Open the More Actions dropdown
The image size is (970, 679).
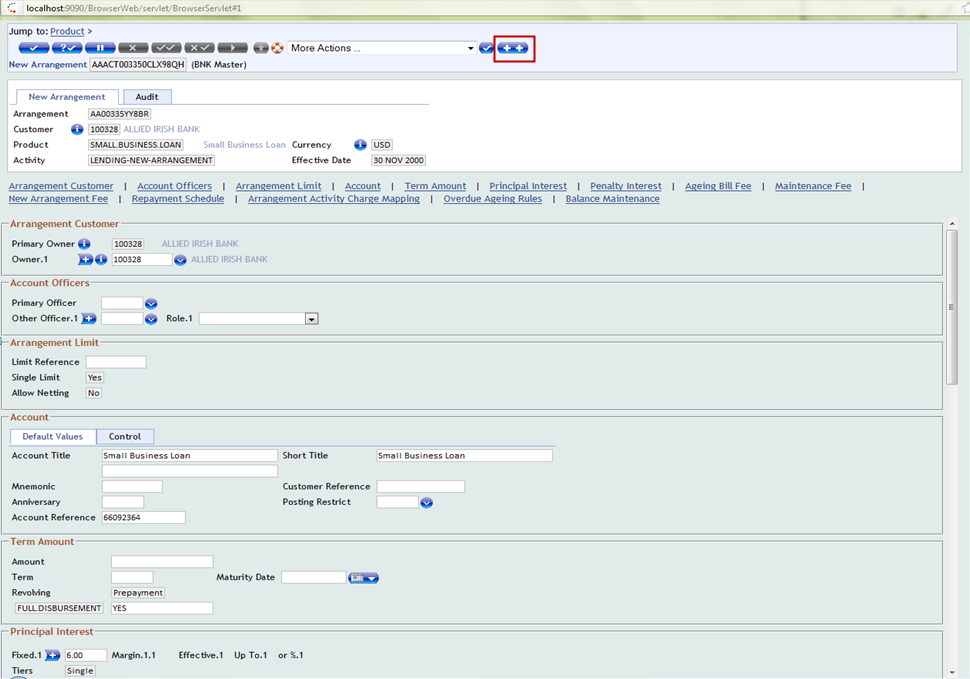coord(471,48)
